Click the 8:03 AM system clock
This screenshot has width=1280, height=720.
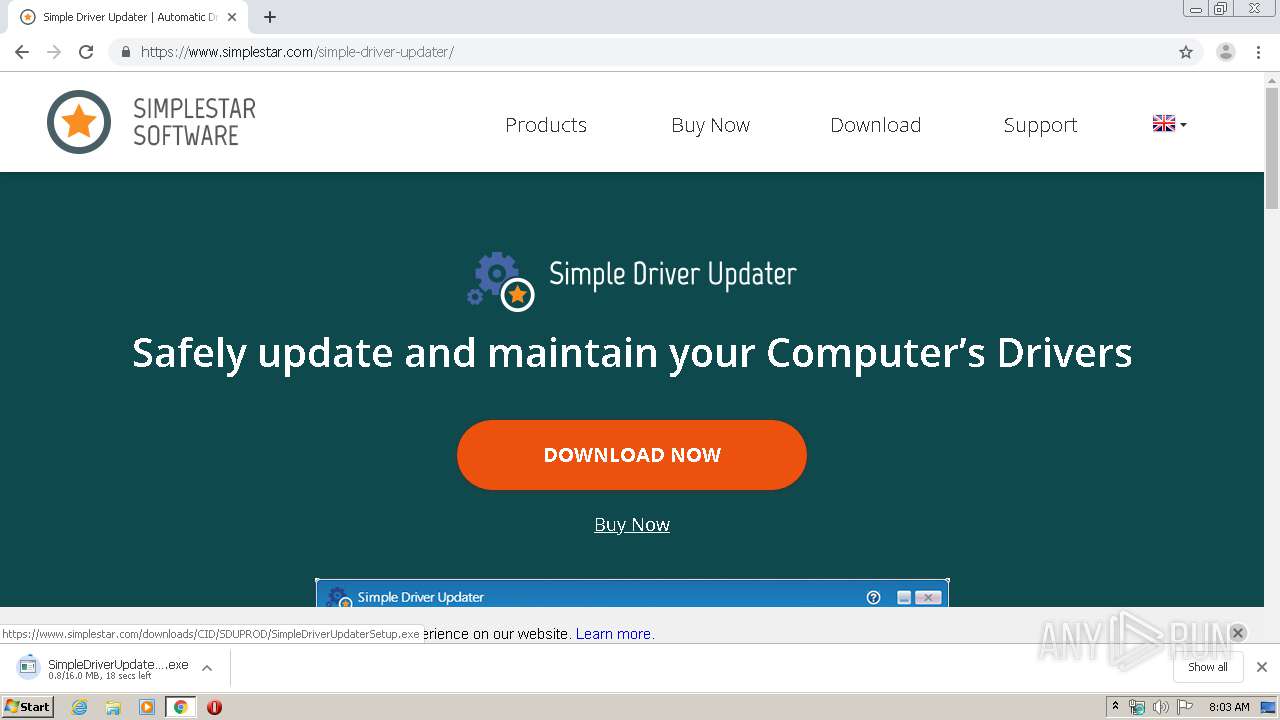[x=1229, y=707]
